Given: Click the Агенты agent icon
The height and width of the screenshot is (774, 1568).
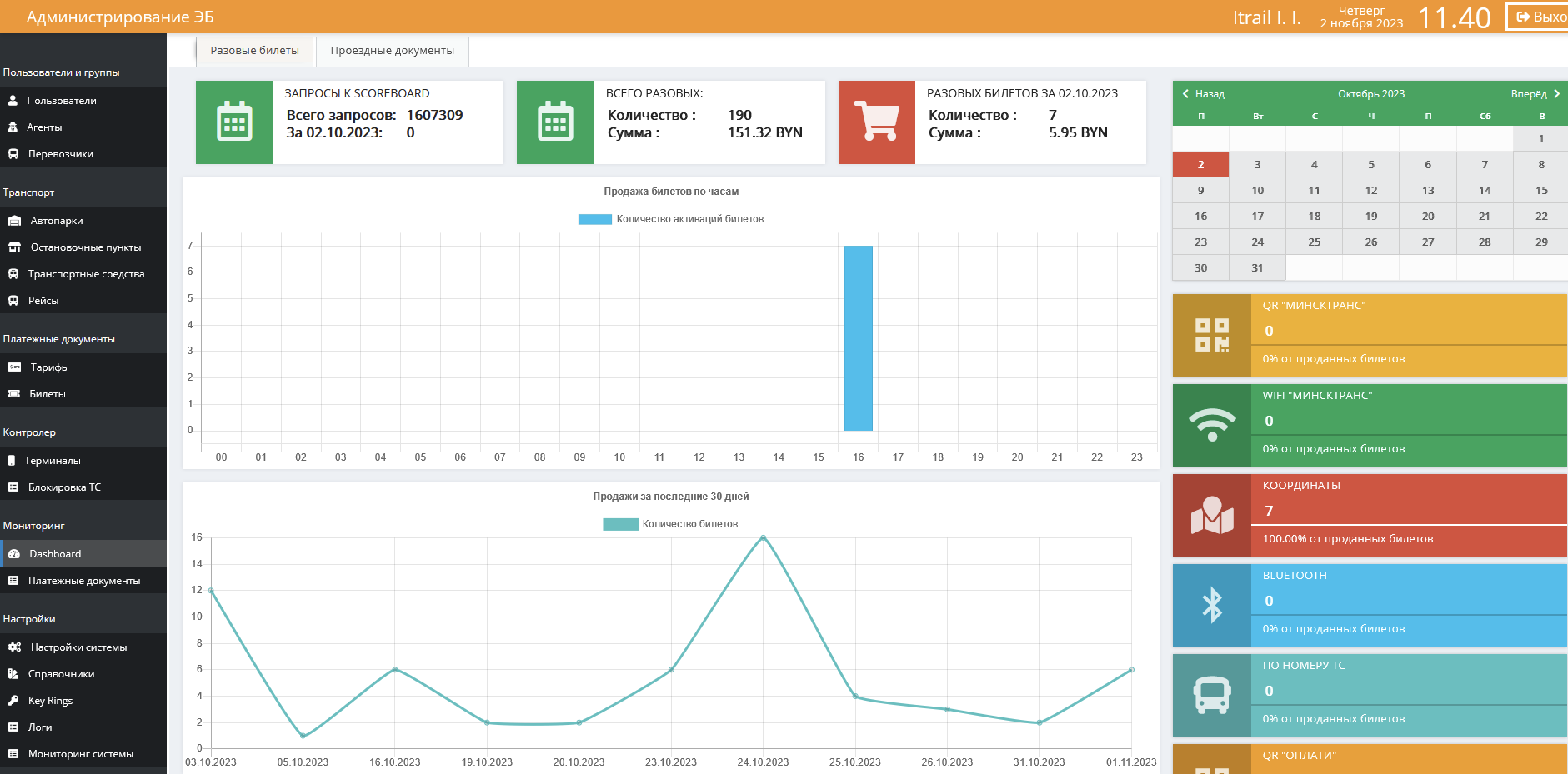Looking at the screenshot, I should [13, 127].
